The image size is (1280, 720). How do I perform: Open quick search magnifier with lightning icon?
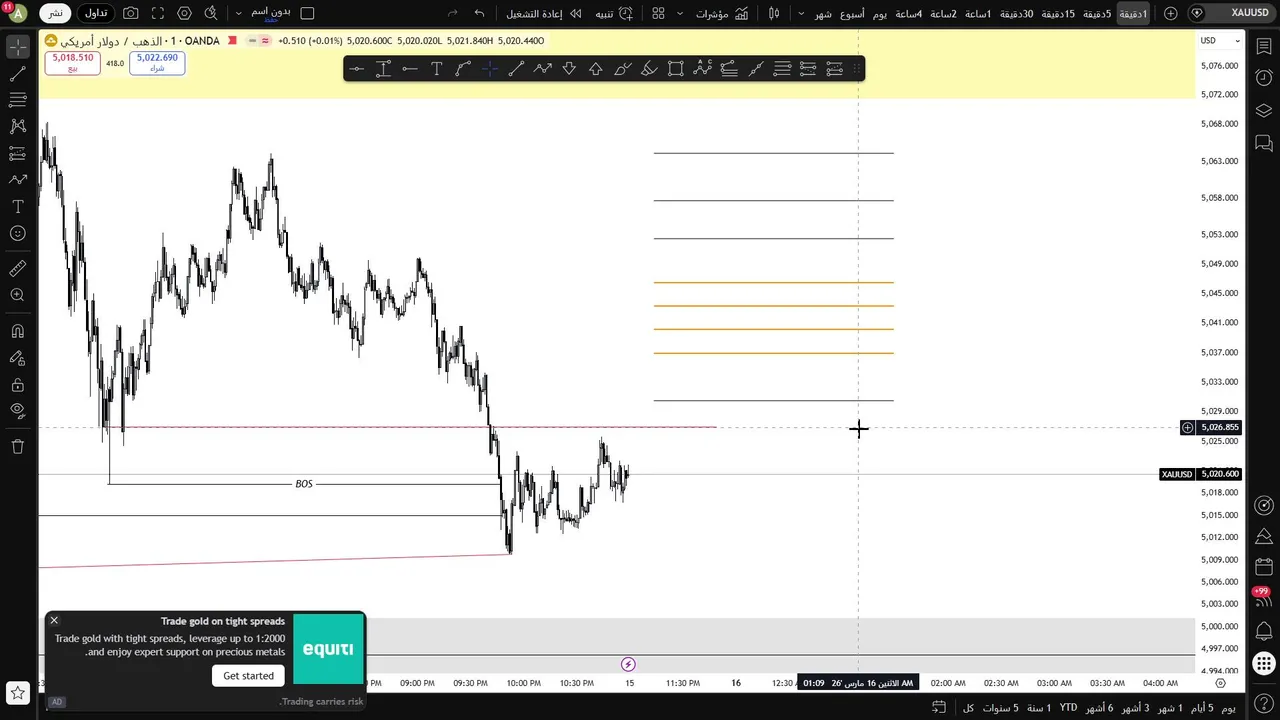(211, 14)
